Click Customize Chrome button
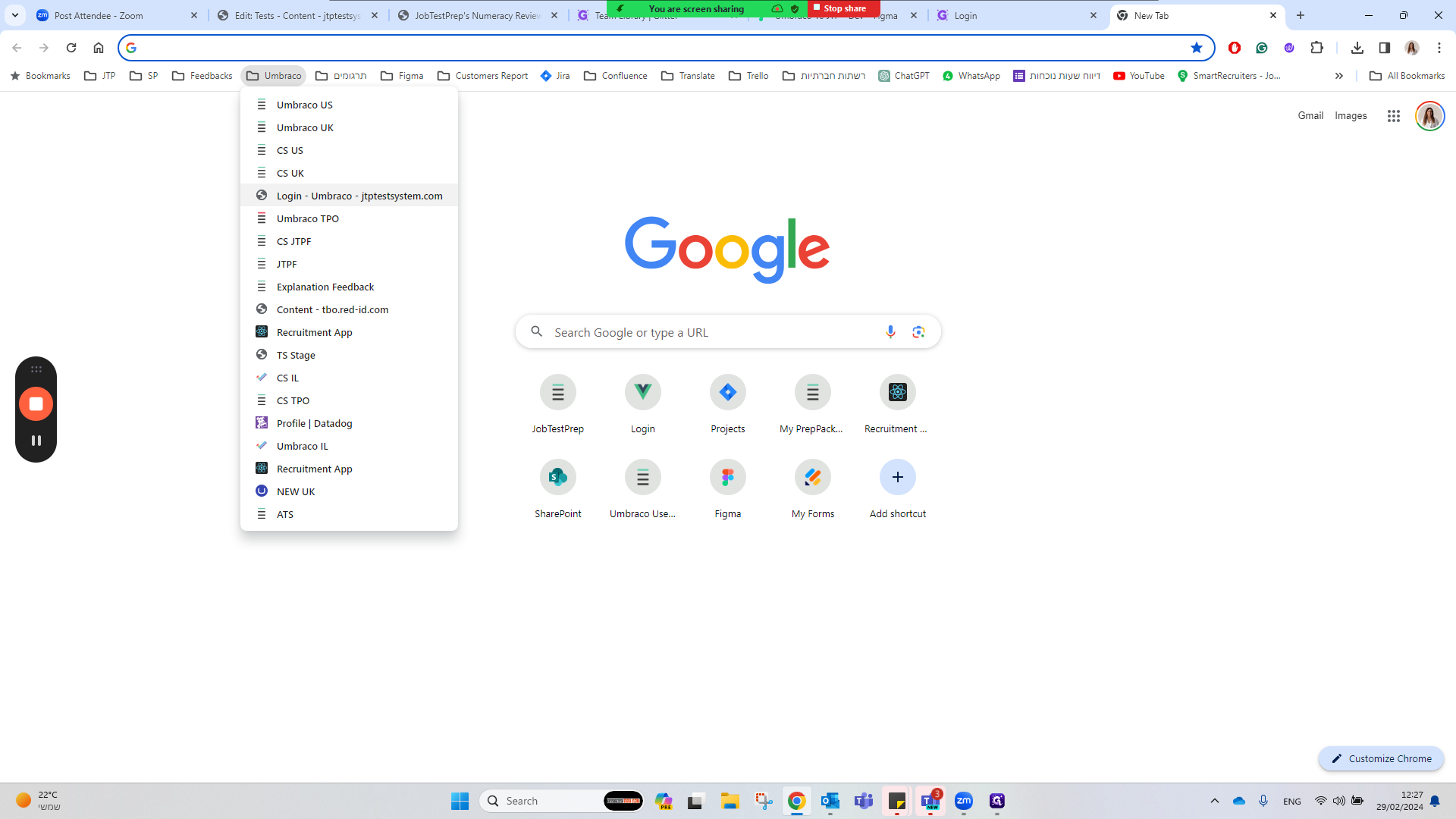 point(1381,758)
